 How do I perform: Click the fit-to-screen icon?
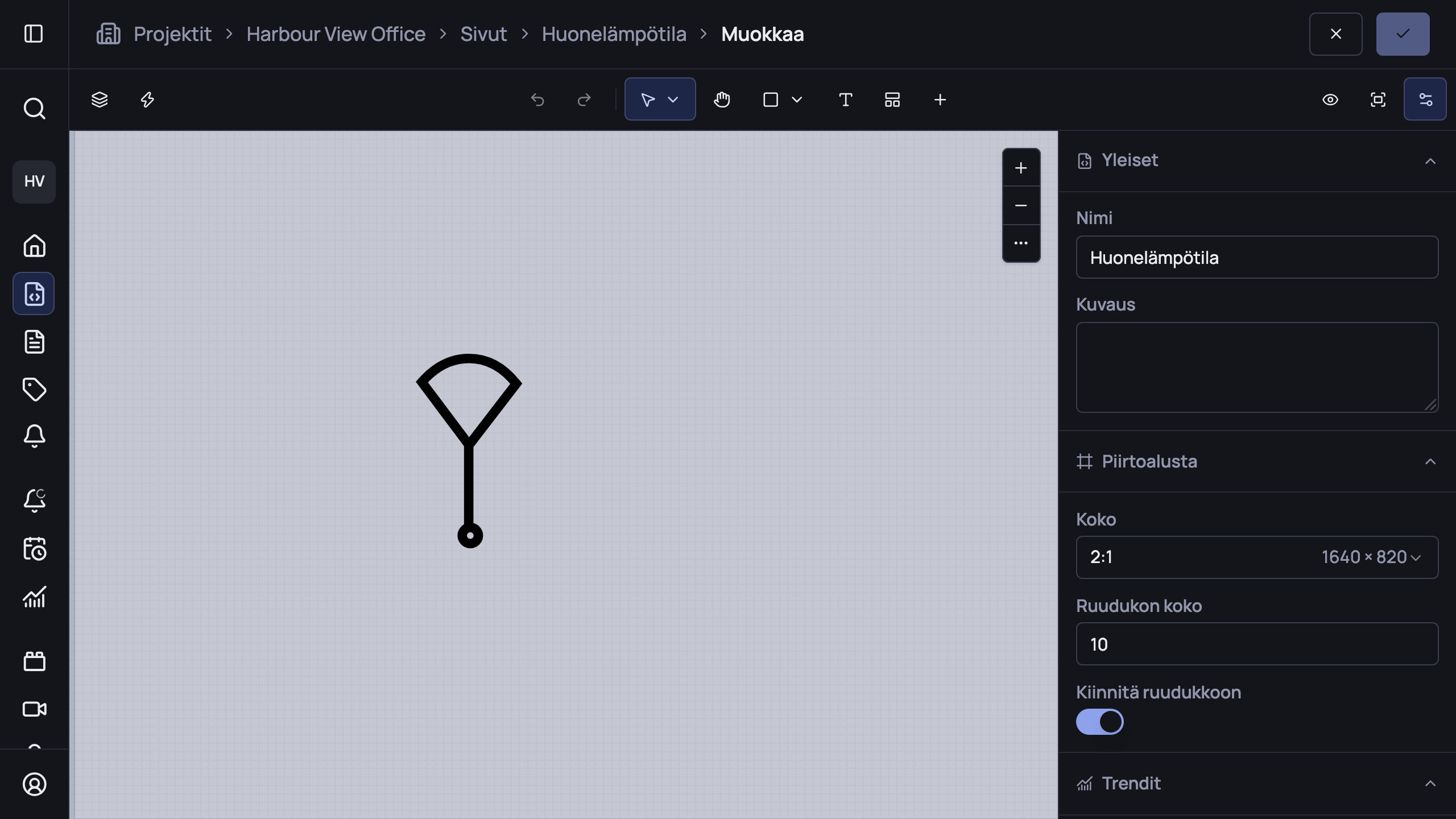[1378, 100]
